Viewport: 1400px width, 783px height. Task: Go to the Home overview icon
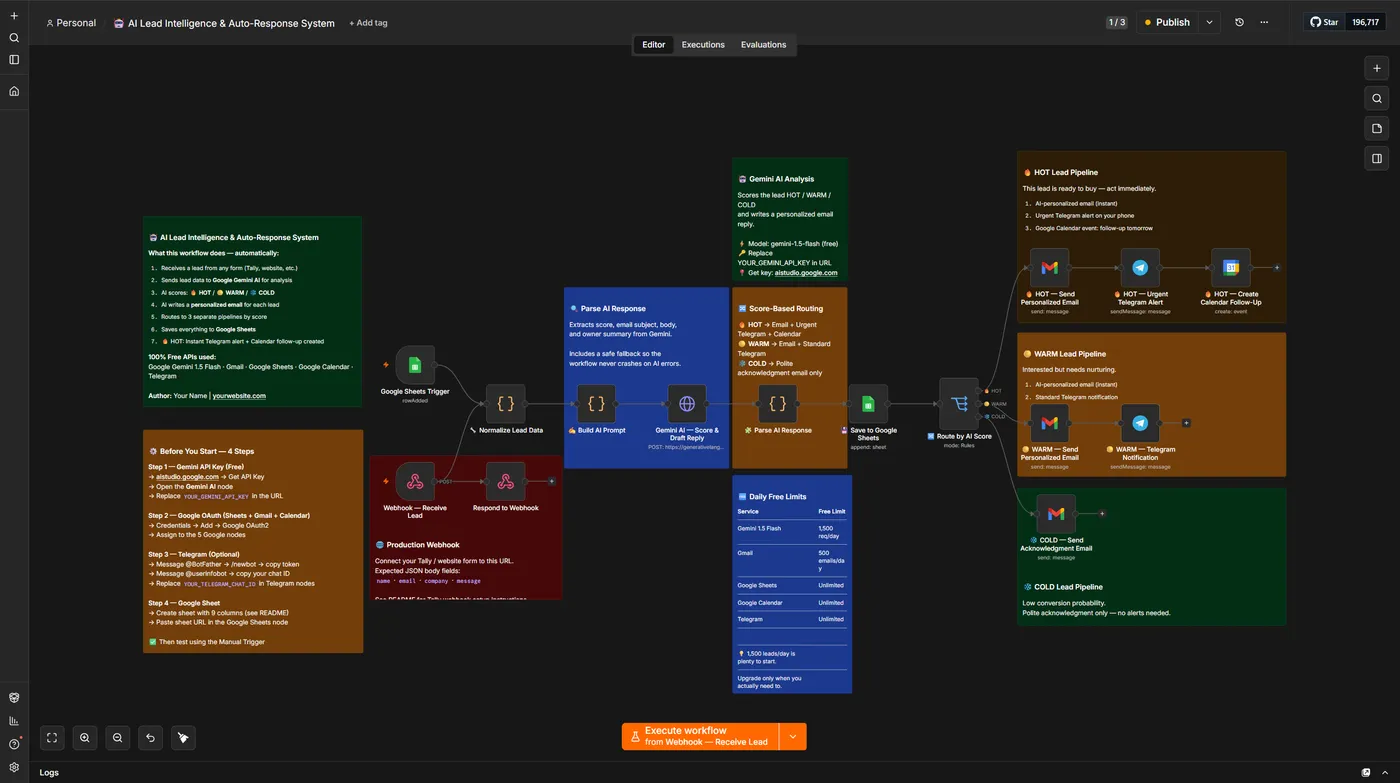click(x=14, y=91)
